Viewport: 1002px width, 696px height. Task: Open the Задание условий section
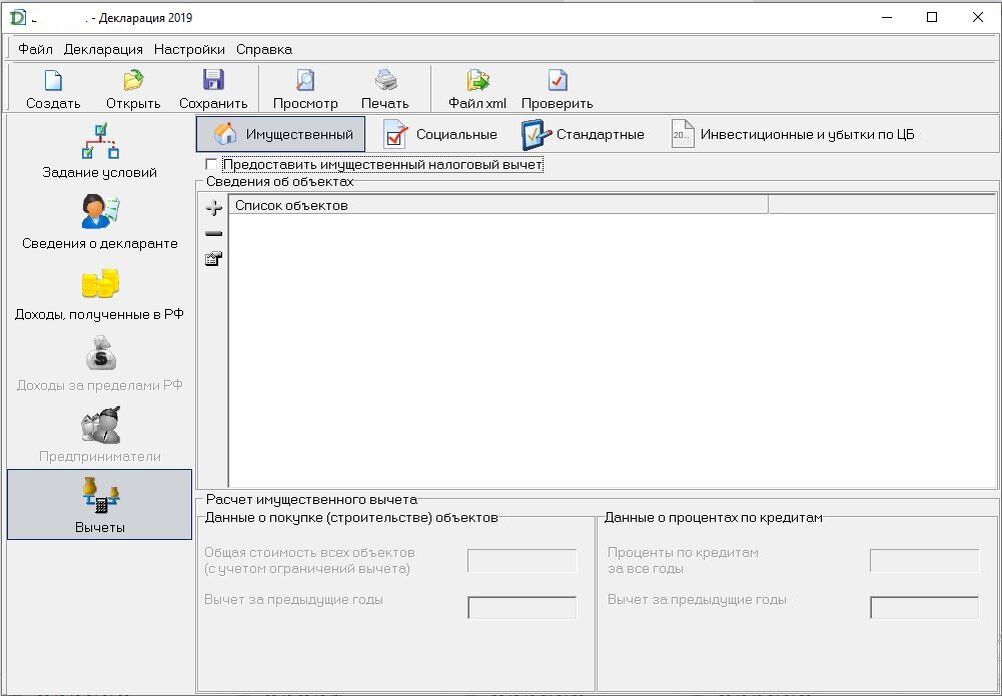tap(99, 151)
